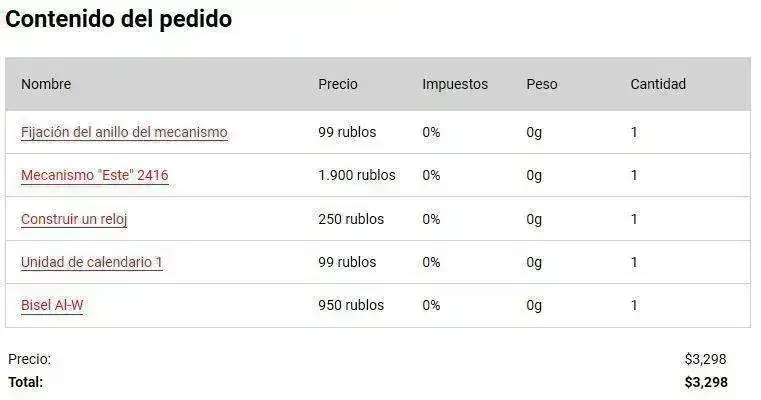This screenshot has width=761, height=400.
Task: Click the 950 rublos price cell
Action: pos(351,305)
